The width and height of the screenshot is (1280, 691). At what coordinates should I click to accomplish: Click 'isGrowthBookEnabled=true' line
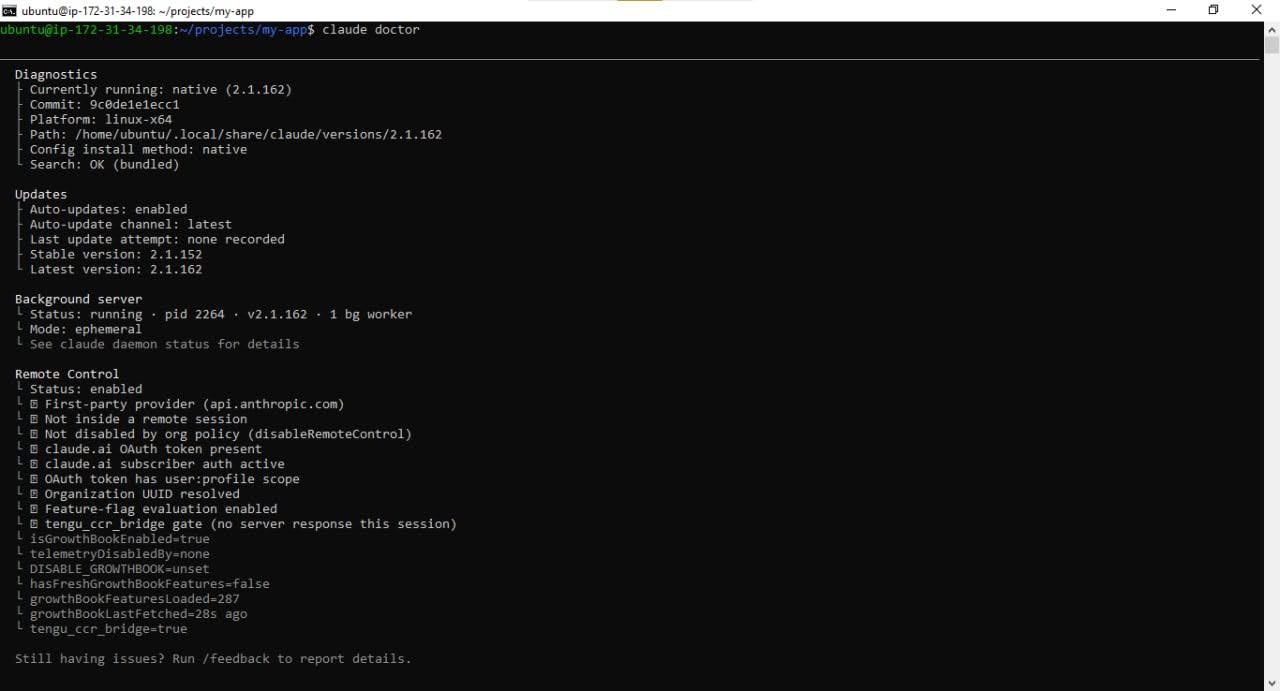coord(119,540)
